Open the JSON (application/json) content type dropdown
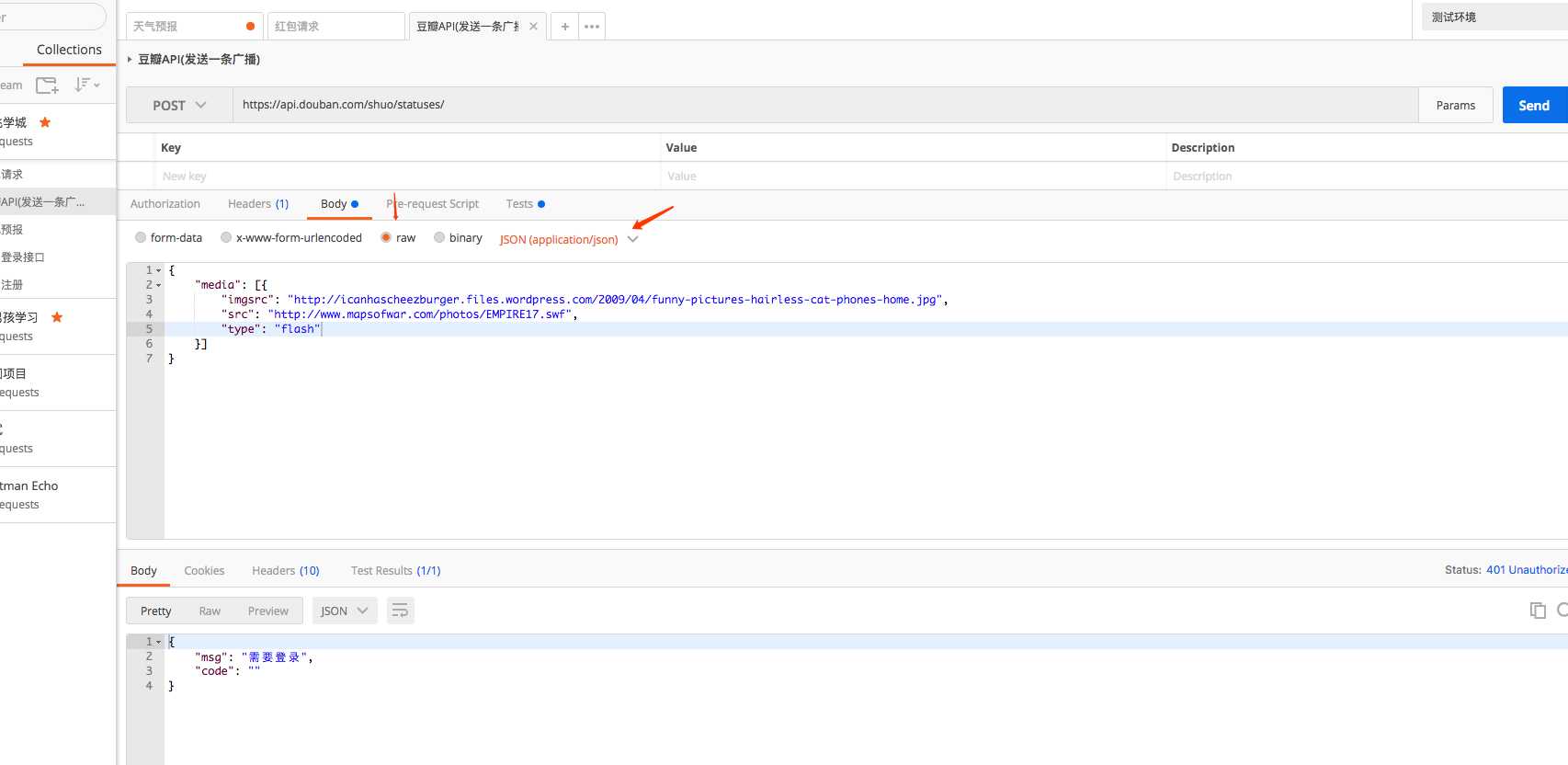 coord(568,239)
